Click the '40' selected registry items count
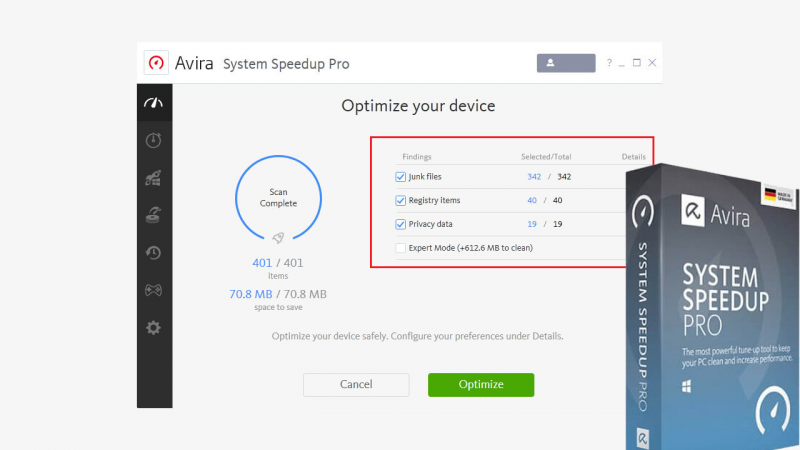This screenshot has width=800, height=450. (x=532, y=201)
